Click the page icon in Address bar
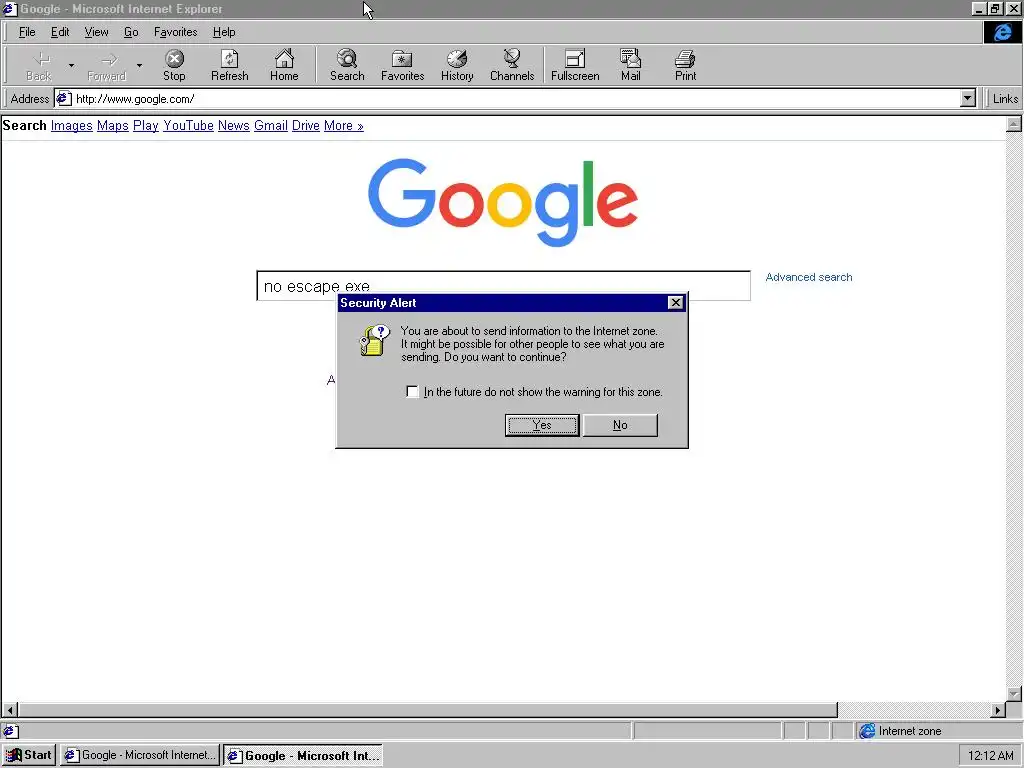 coord(63,99)
